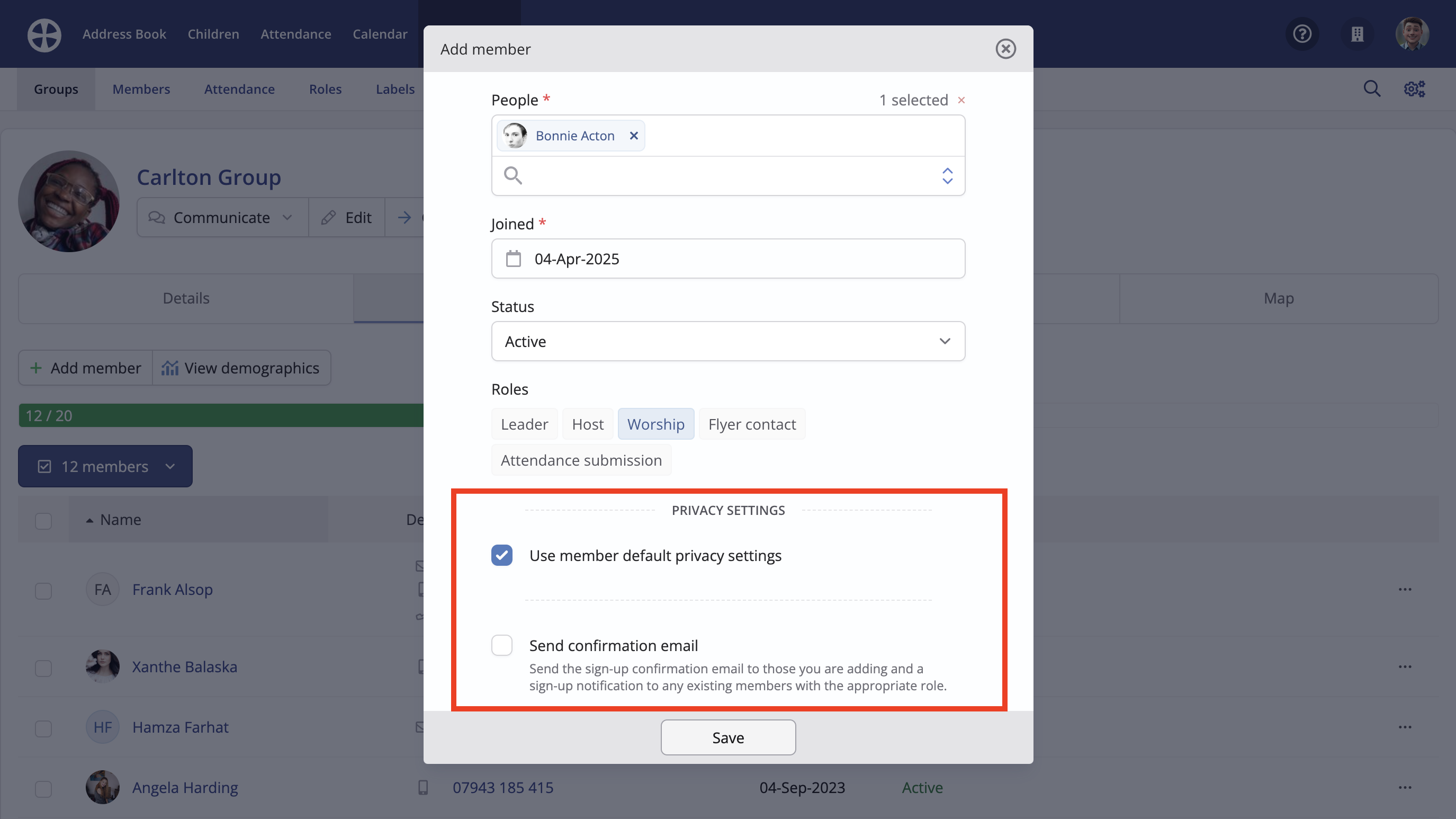The height and width of the screenshot is (819, 1456).
Task: Open the Status dropdown set to Active
Action: pos(728,341)
